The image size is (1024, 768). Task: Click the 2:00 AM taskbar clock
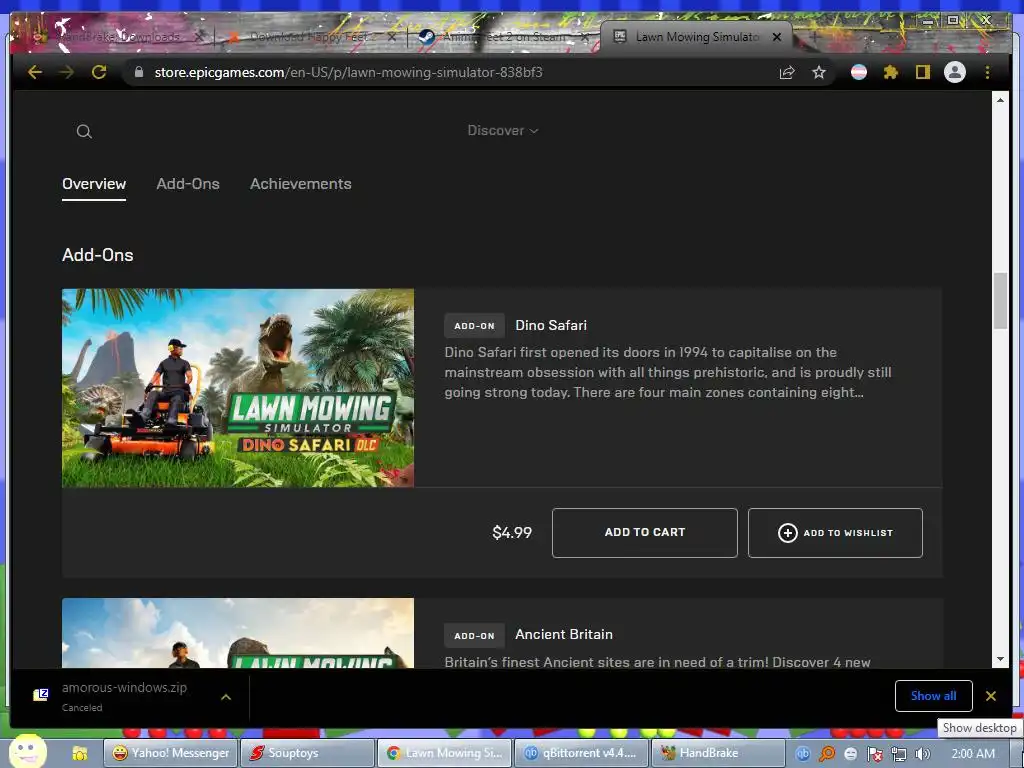pyautogui.click(x=973, y=754)
